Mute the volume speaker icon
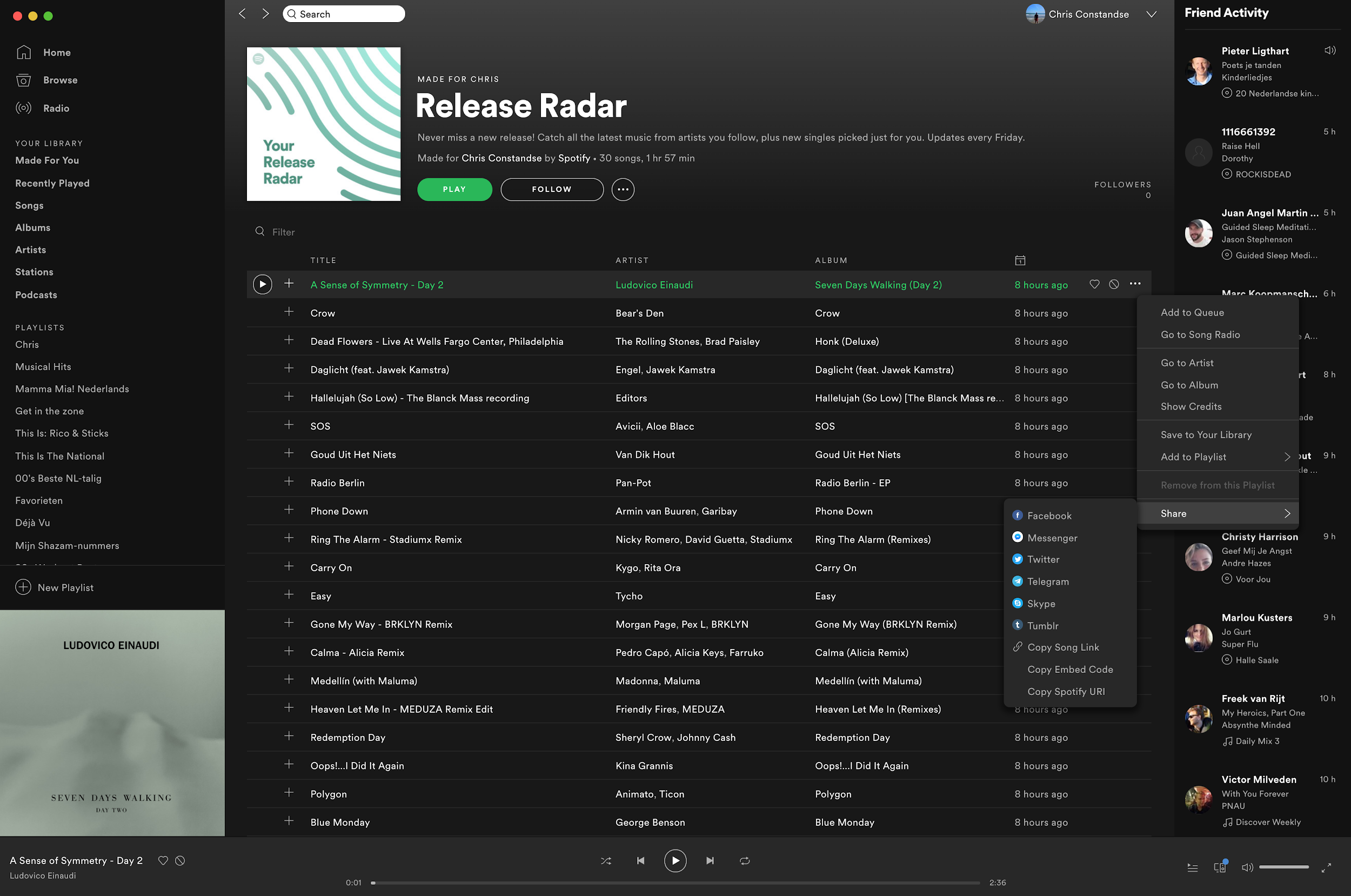Image resolution: width=1351 pixels, height=896 pixels. tap(1247, 867)
